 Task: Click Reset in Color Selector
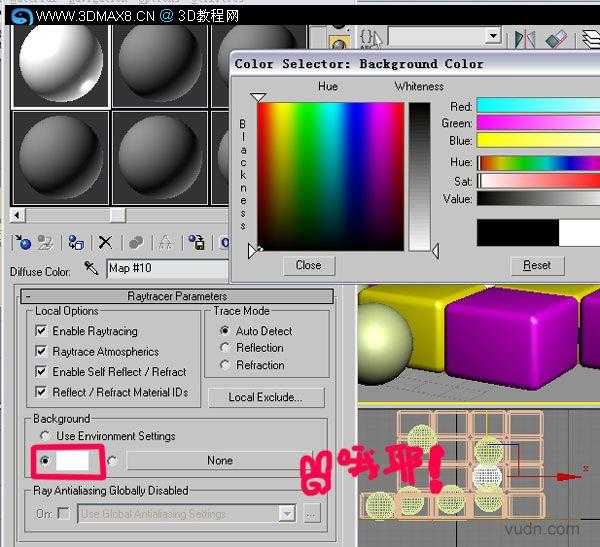pos(537,265)
